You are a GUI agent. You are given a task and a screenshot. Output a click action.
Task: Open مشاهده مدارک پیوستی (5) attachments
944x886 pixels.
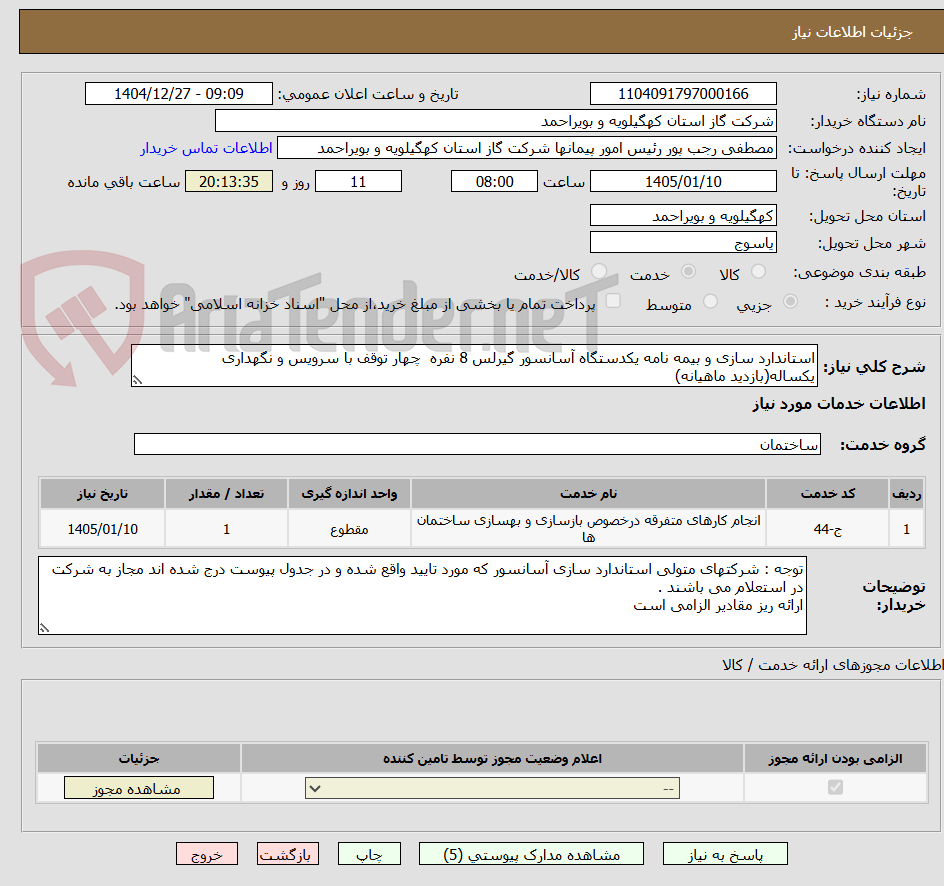pyautogui.click(x=531, y=854)
